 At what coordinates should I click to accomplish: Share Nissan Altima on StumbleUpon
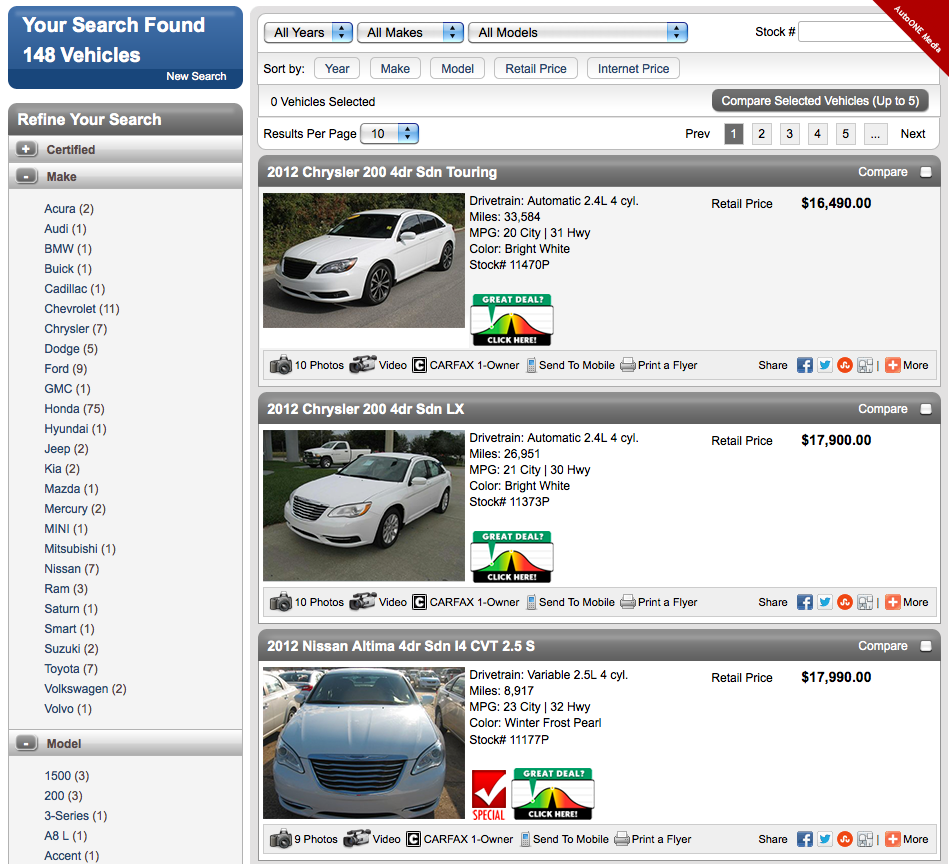point(844,840)
